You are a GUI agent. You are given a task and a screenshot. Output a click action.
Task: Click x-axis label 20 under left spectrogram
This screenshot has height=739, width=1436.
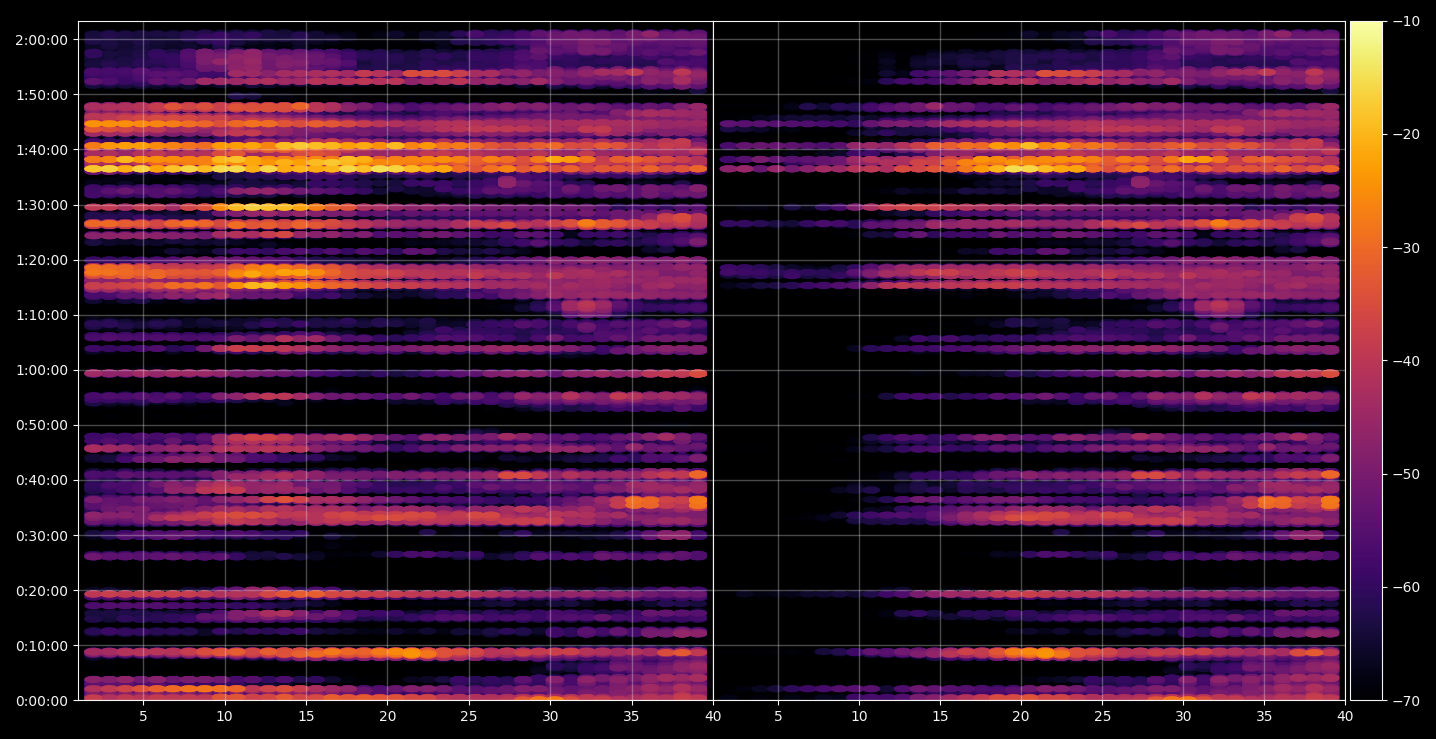(387, 716)
